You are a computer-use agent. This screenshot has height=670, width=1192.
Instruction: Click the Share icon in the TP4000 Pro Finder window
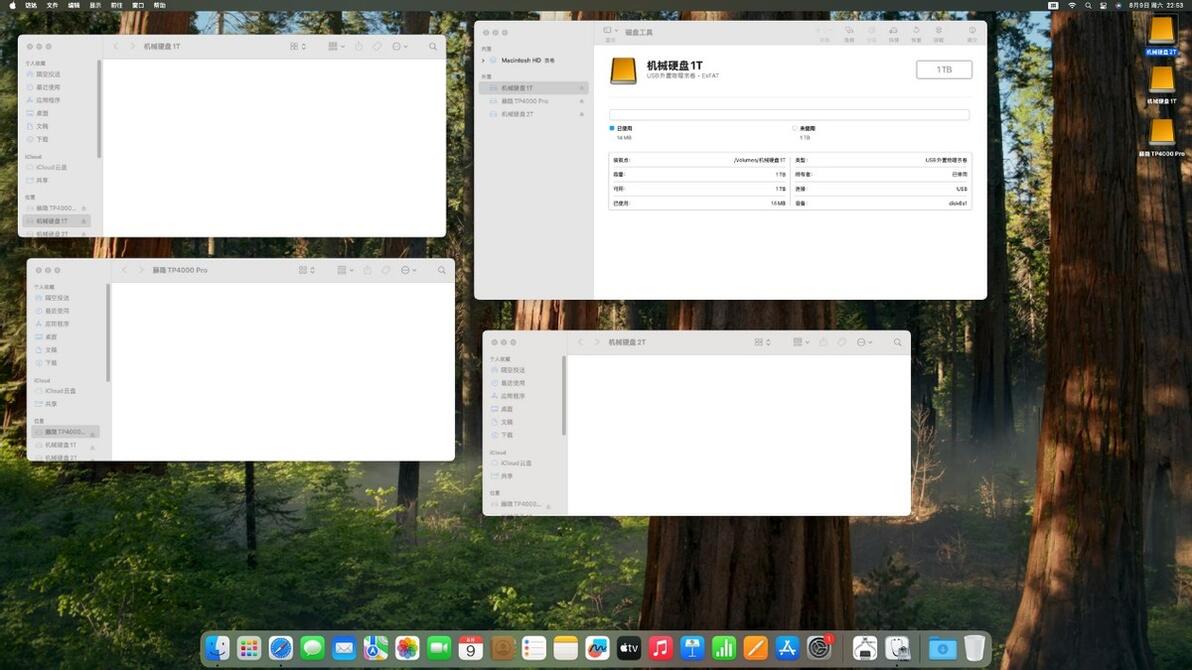[367, 270]
